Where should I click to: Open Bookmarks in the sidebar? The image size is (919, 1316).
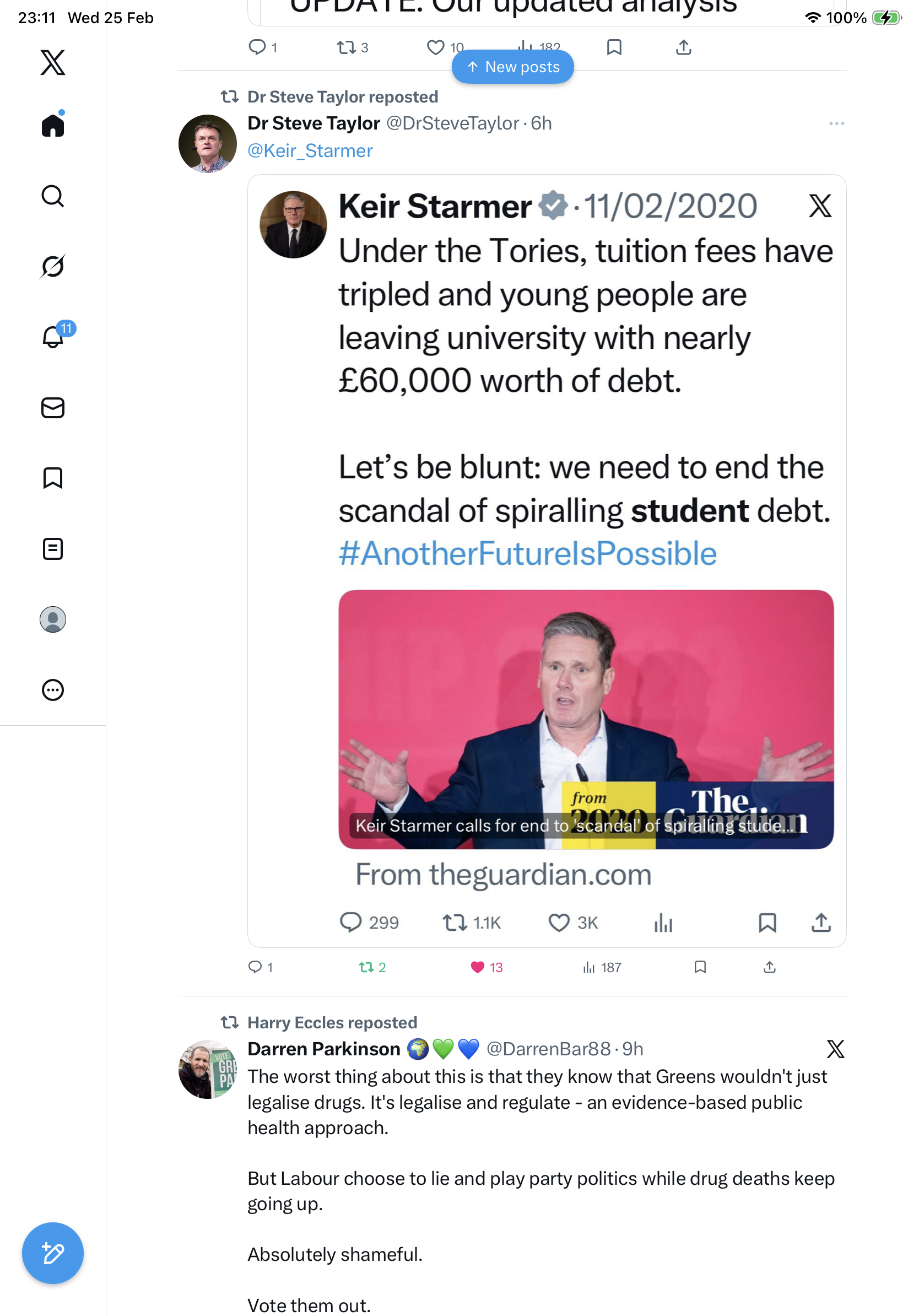coord(53,477)
